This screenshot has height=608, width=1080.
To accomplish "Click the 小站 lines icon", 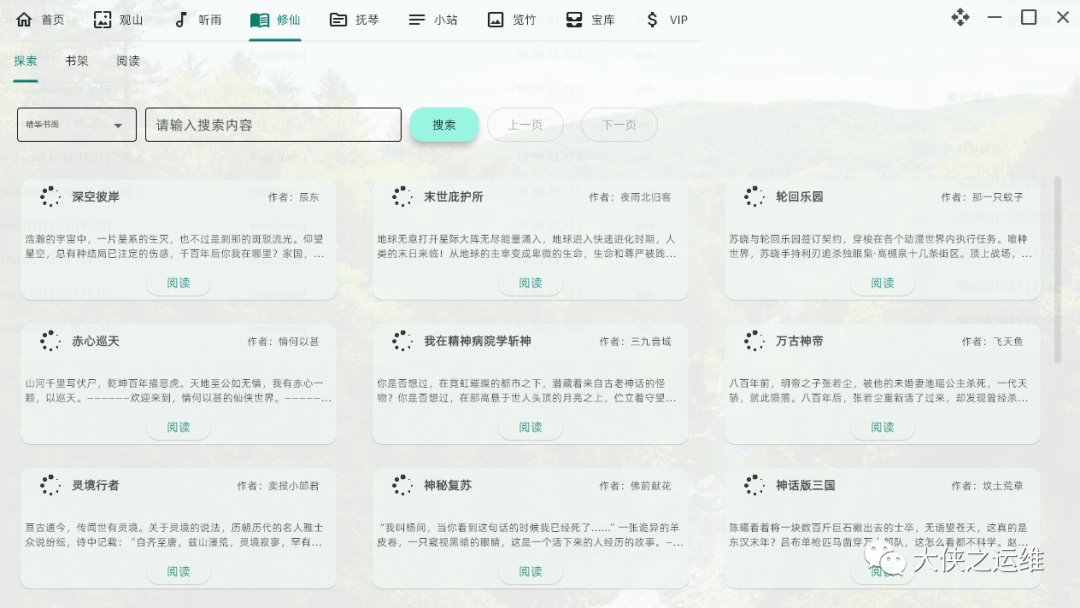I will pos(417,20).
